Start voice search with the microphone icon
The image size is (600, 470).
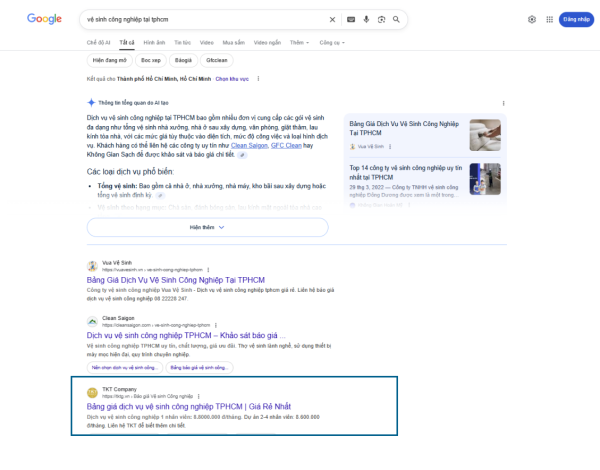coord(366,19)
